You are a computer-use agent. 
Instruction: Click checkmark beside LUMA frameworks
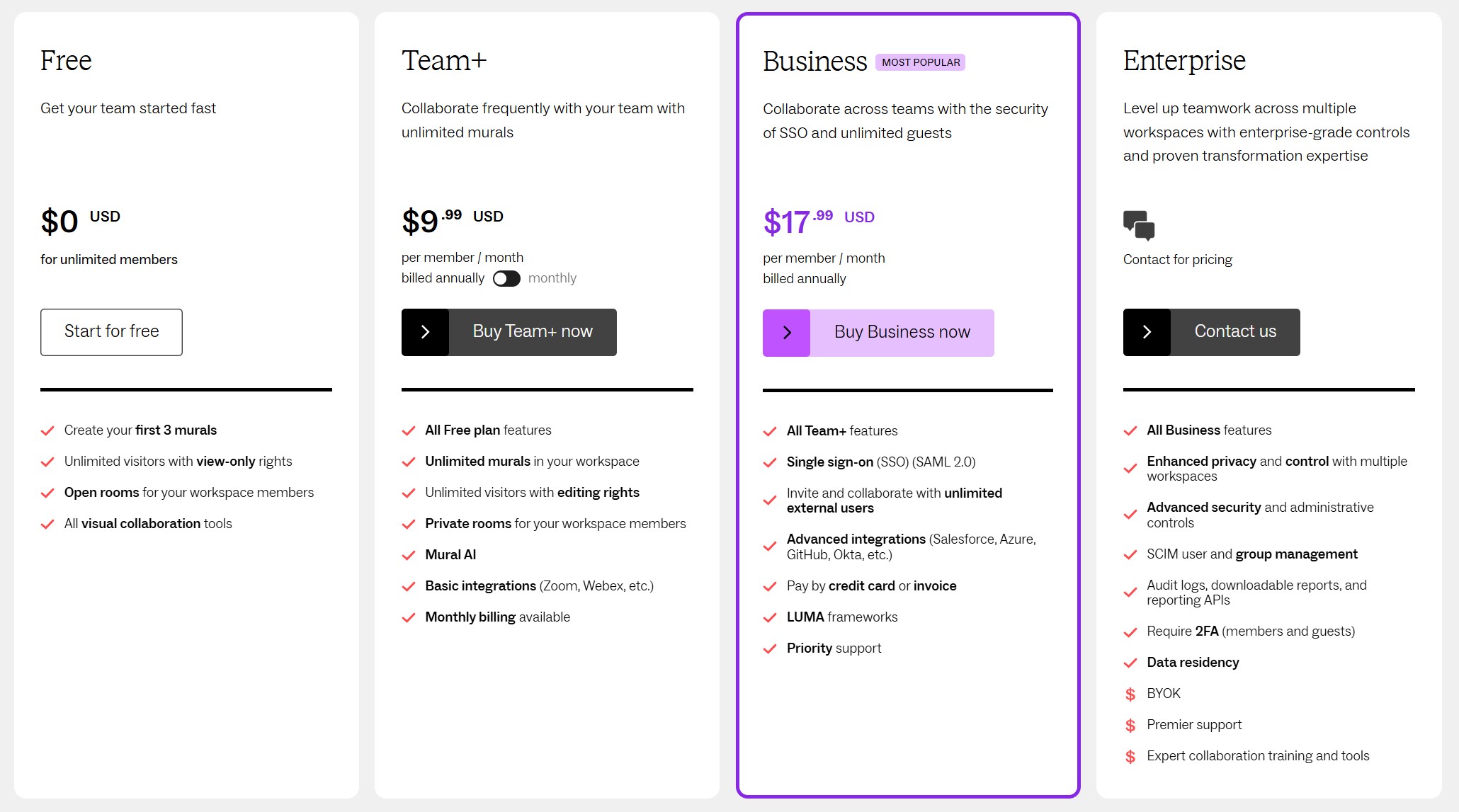[x=770, y=617]
